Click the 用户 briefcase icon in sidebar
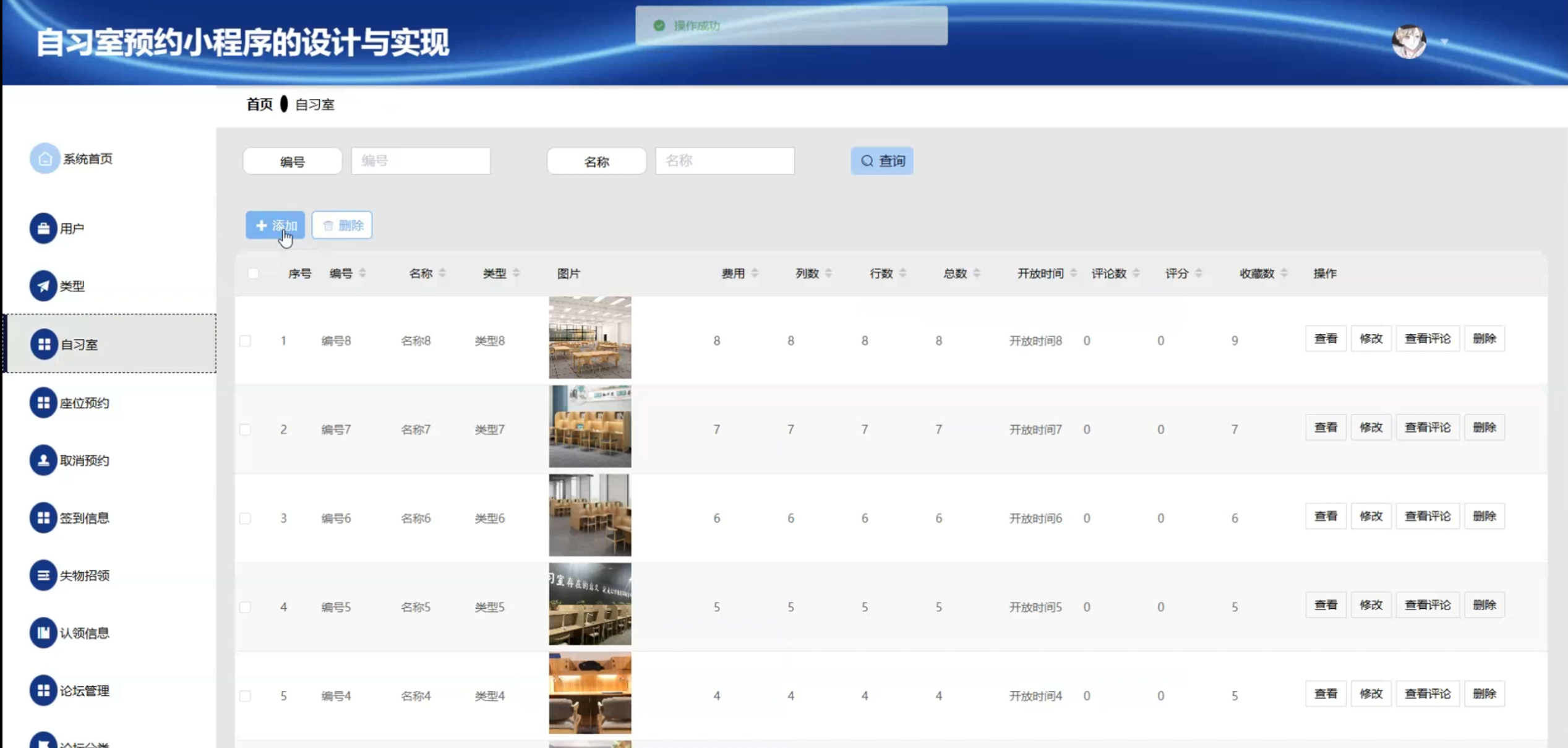This screenshot has width=1568, height=748. pos(43,228)
